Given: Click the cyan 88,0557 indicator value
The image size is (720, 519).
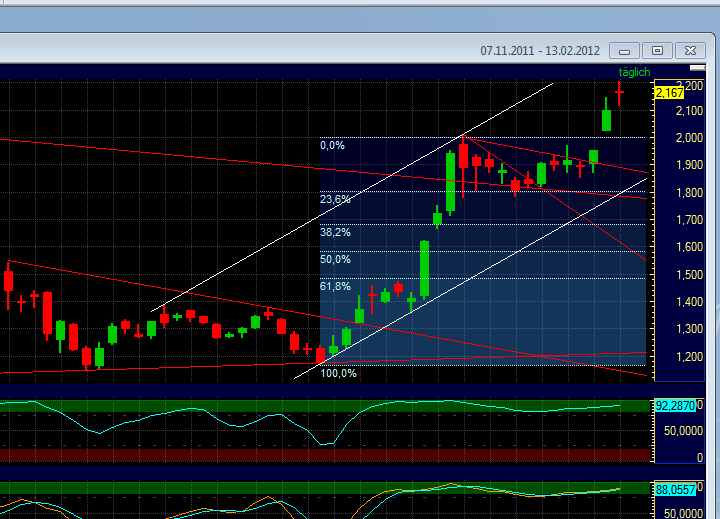Looking at the screenshot, I should [675, 490].
